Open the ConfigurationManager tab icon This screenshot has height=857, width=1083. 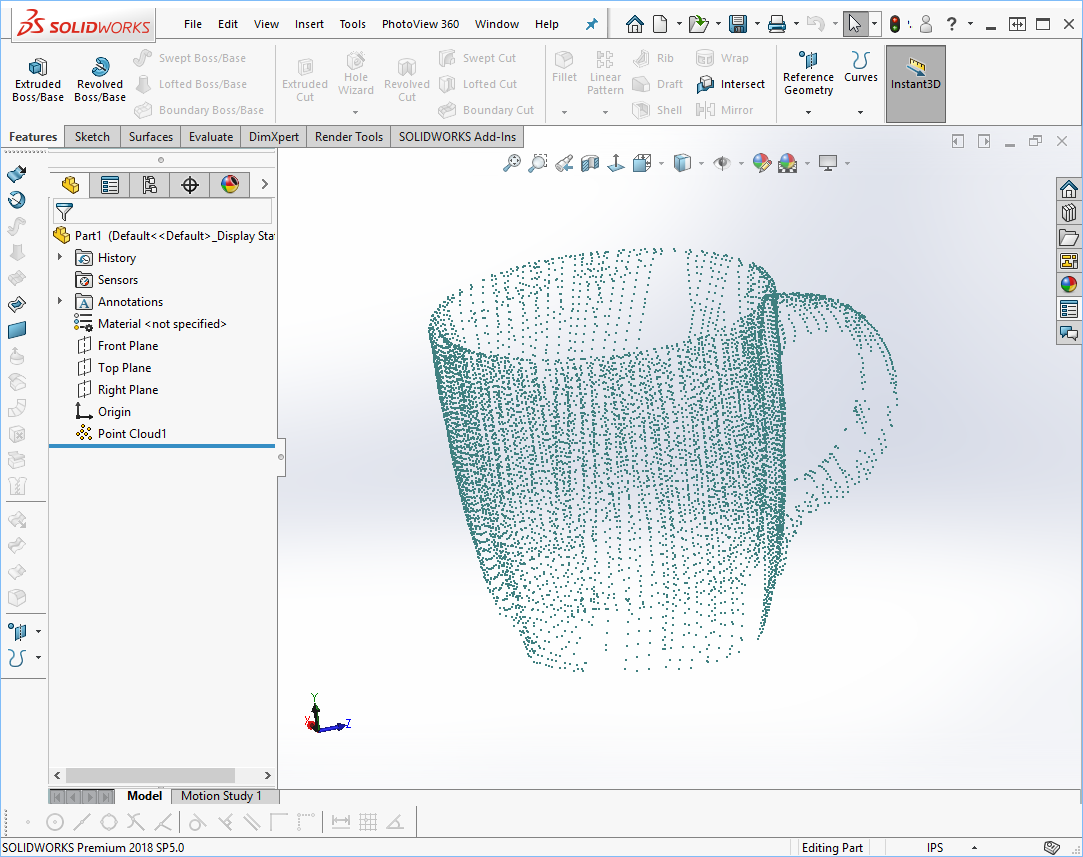[x=150, y=184]
